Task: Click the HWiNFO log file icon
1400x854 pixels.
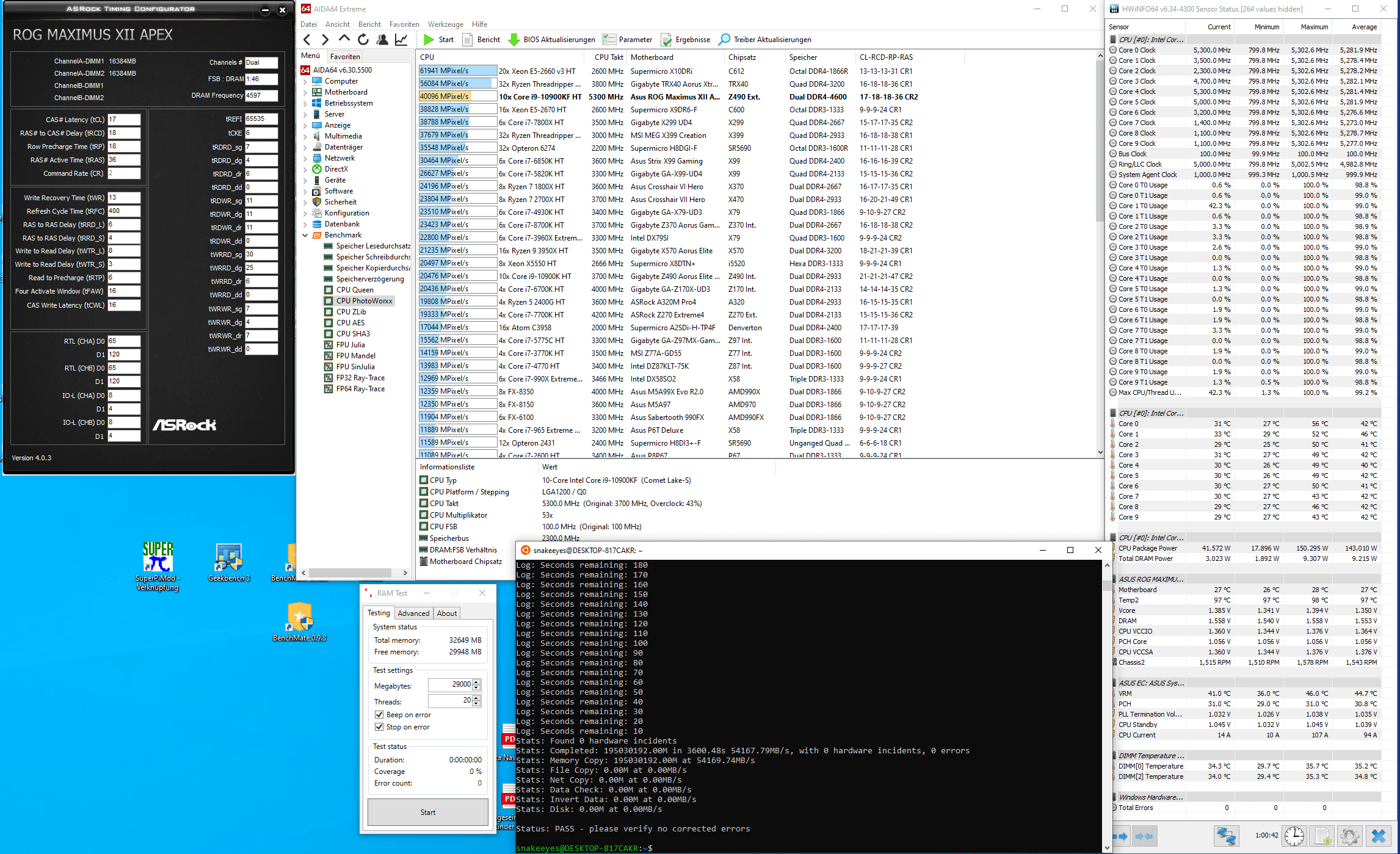Action: pyautogui.click(x=1322, y=836)
